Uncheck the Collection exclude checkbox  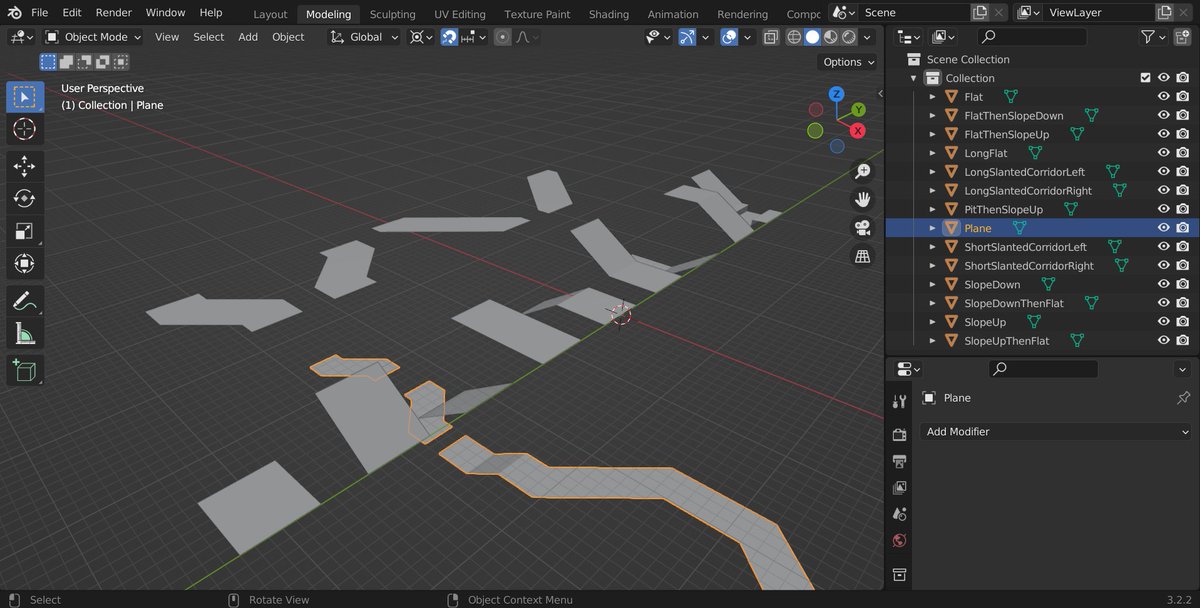1146,78
